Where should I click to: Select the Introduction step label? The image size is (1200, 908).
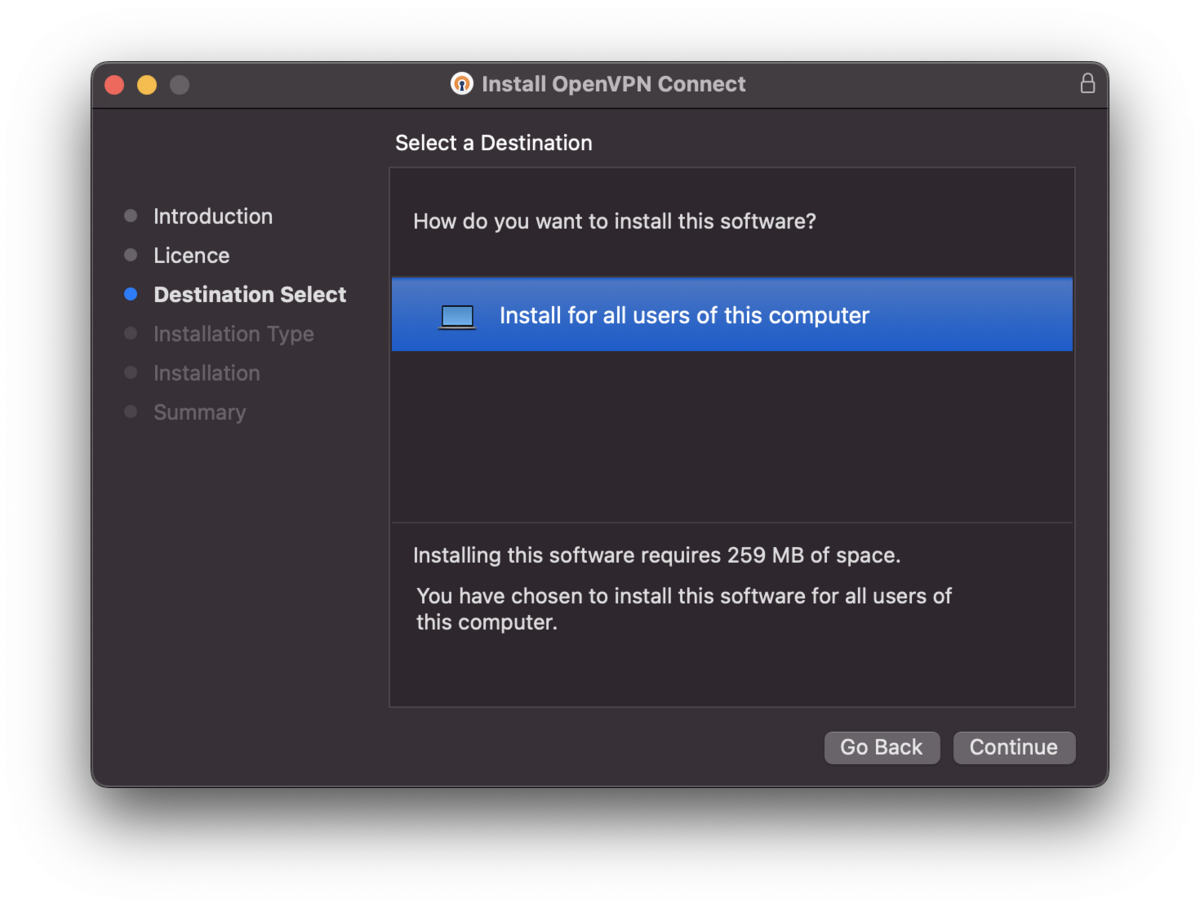212,216
